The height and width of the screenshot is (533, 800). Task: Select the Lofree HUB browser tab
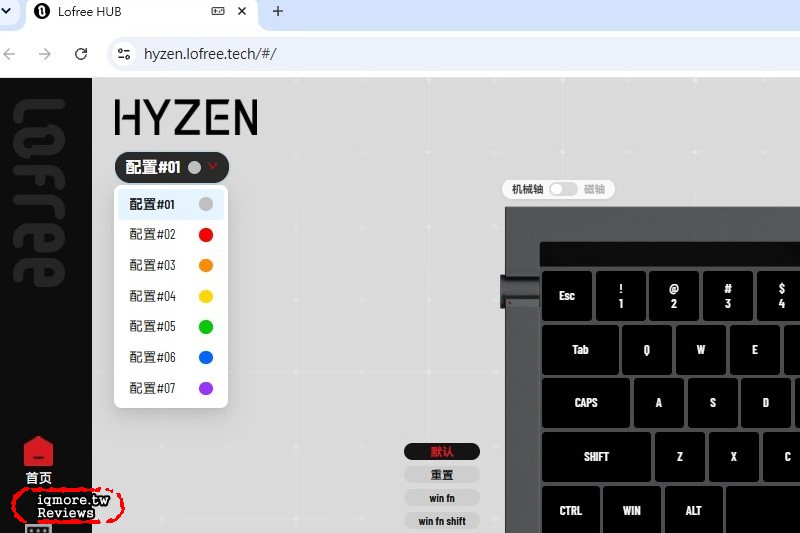click(x=141, y=12)
